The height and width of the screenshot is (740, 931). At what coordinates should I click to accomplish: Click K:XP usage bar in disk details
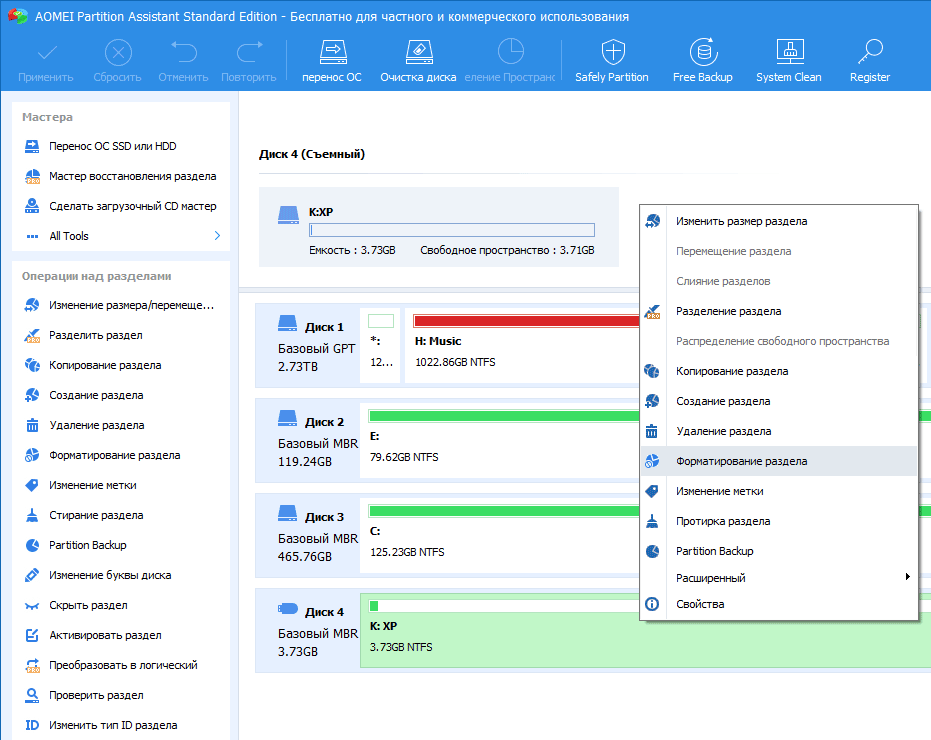pyautogui.click(x=452, y=230)
